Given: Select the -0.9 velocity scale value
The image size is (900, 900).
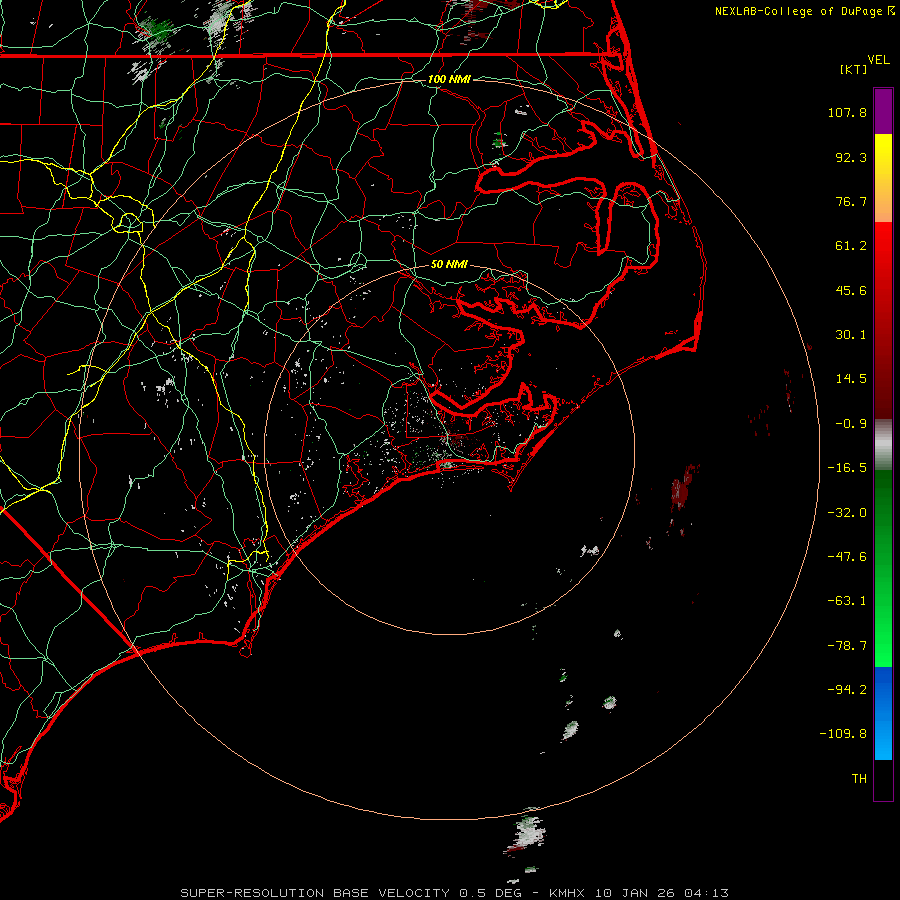Looking at the screenshot, I should tap(851, 424).
